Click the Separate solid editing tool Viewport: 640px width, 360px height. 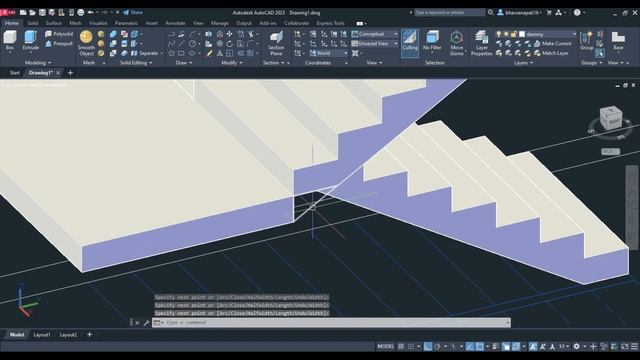click(145, 53)
